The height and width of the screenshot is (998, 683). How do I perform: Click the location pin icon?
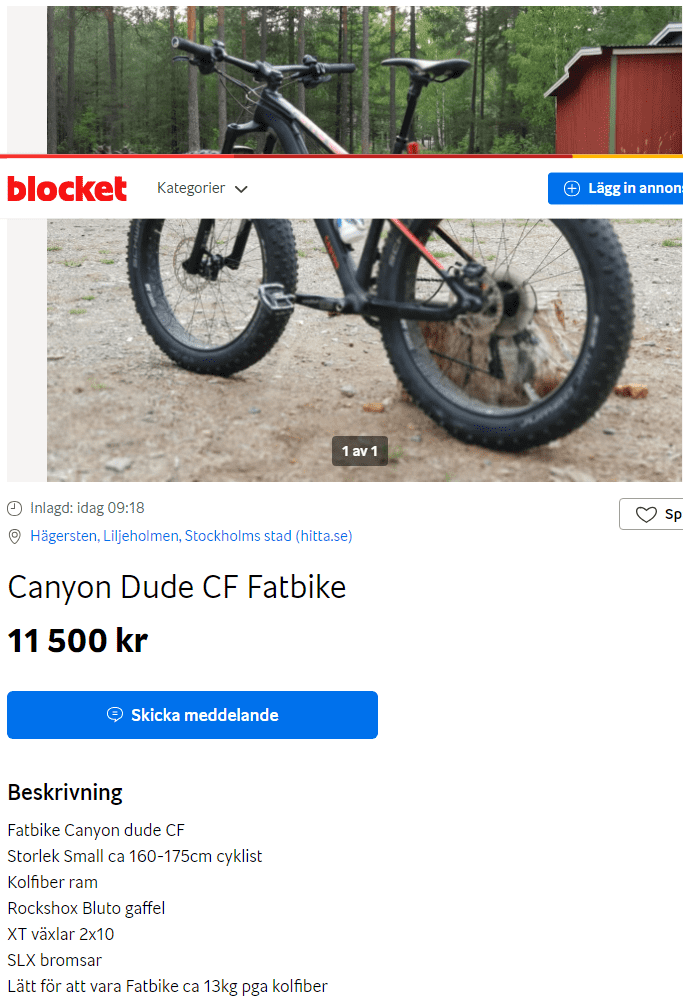click(15, 536)
